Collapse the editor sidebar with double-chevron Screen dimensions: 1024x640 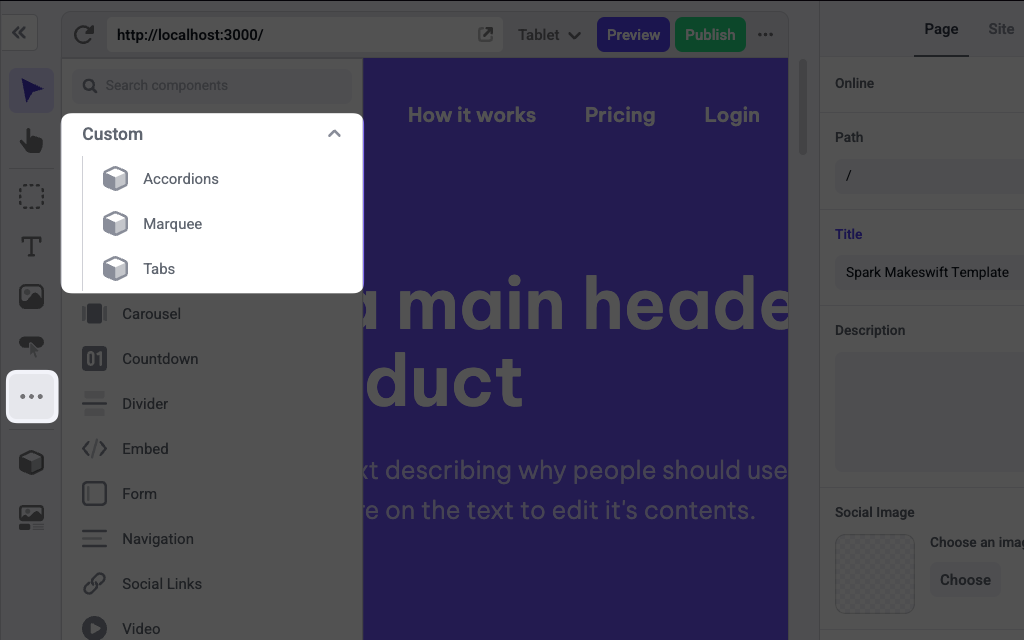coord(19,32)
